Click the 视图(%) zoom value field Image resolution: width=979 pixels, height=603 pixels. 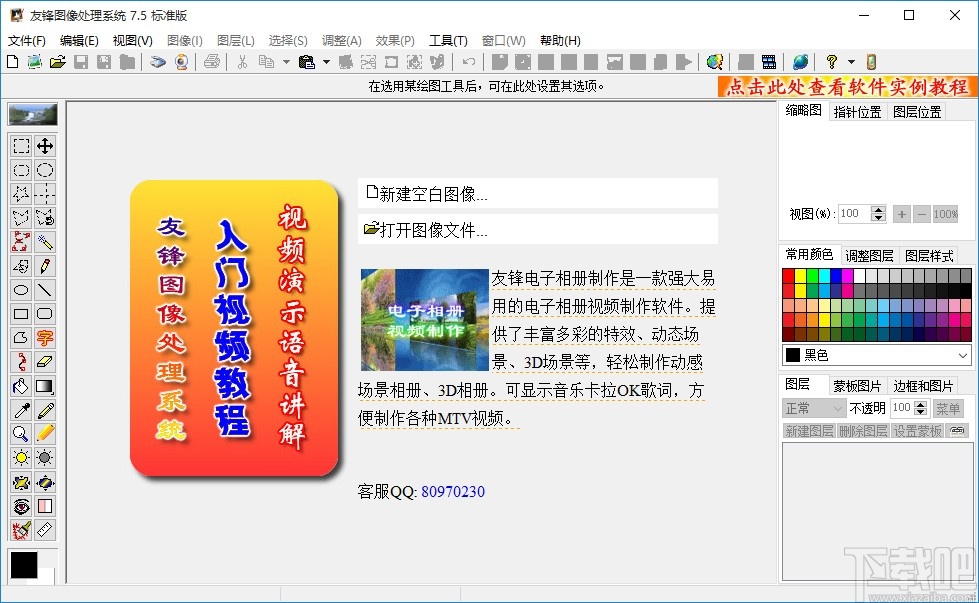pyautogui.click(x=854, y=214)
